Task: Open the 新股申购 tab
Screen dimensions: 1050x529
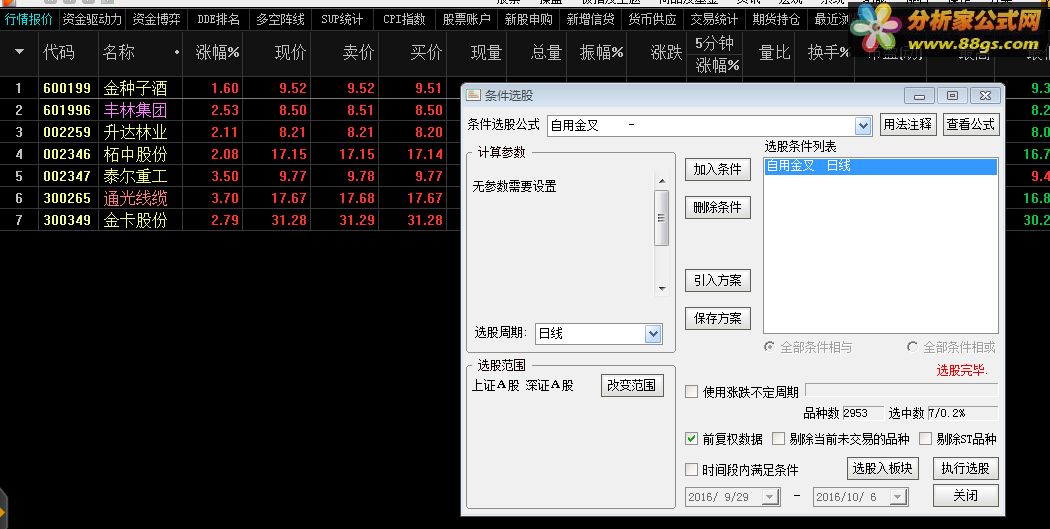Action: coord(528,19)
